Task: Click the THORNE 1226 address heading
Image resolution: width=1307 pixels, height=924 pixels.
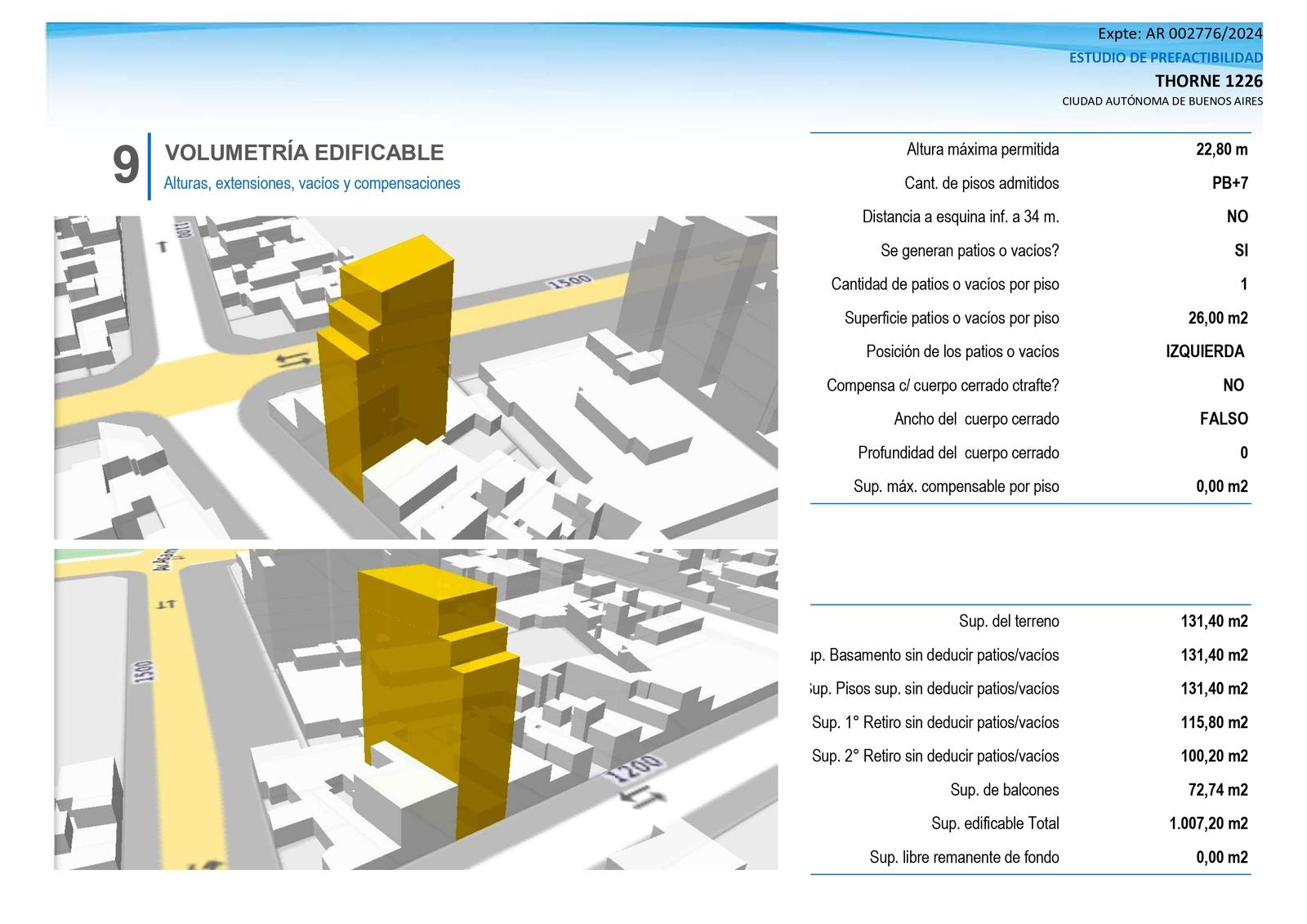Action: click(x=1209, y=81)
